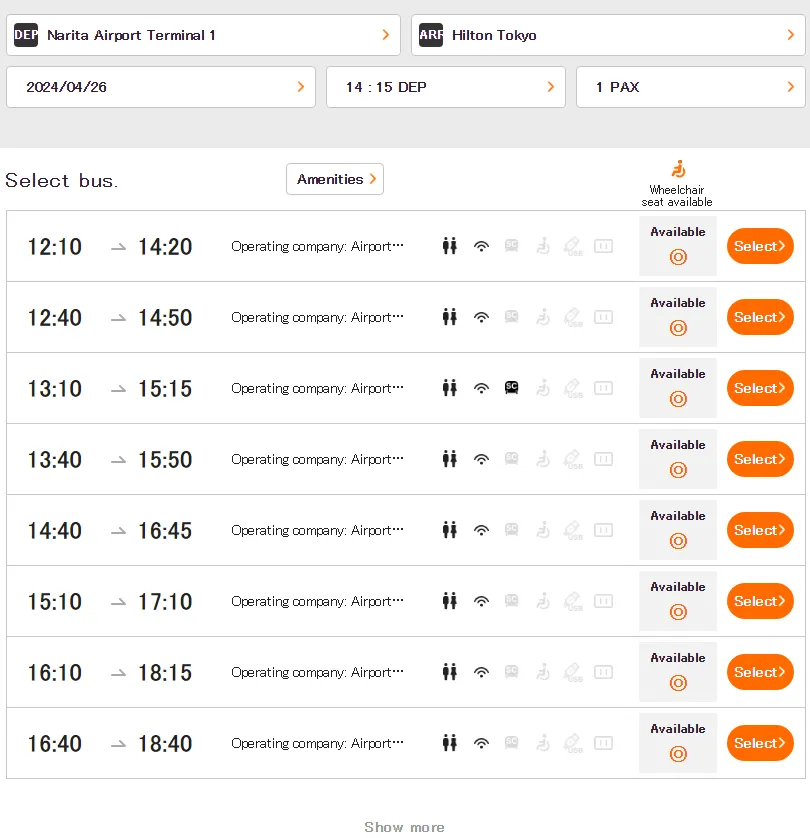Click Wi-Fi icon on 12:40 bus row
Image resolution: width=810 pixels, height=838 pixels.
click(481, 317)
